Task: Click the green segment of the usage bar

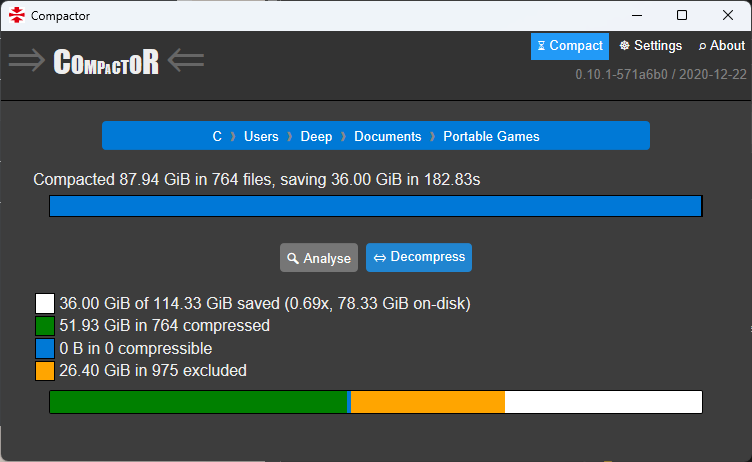Action: coord(198,402)
